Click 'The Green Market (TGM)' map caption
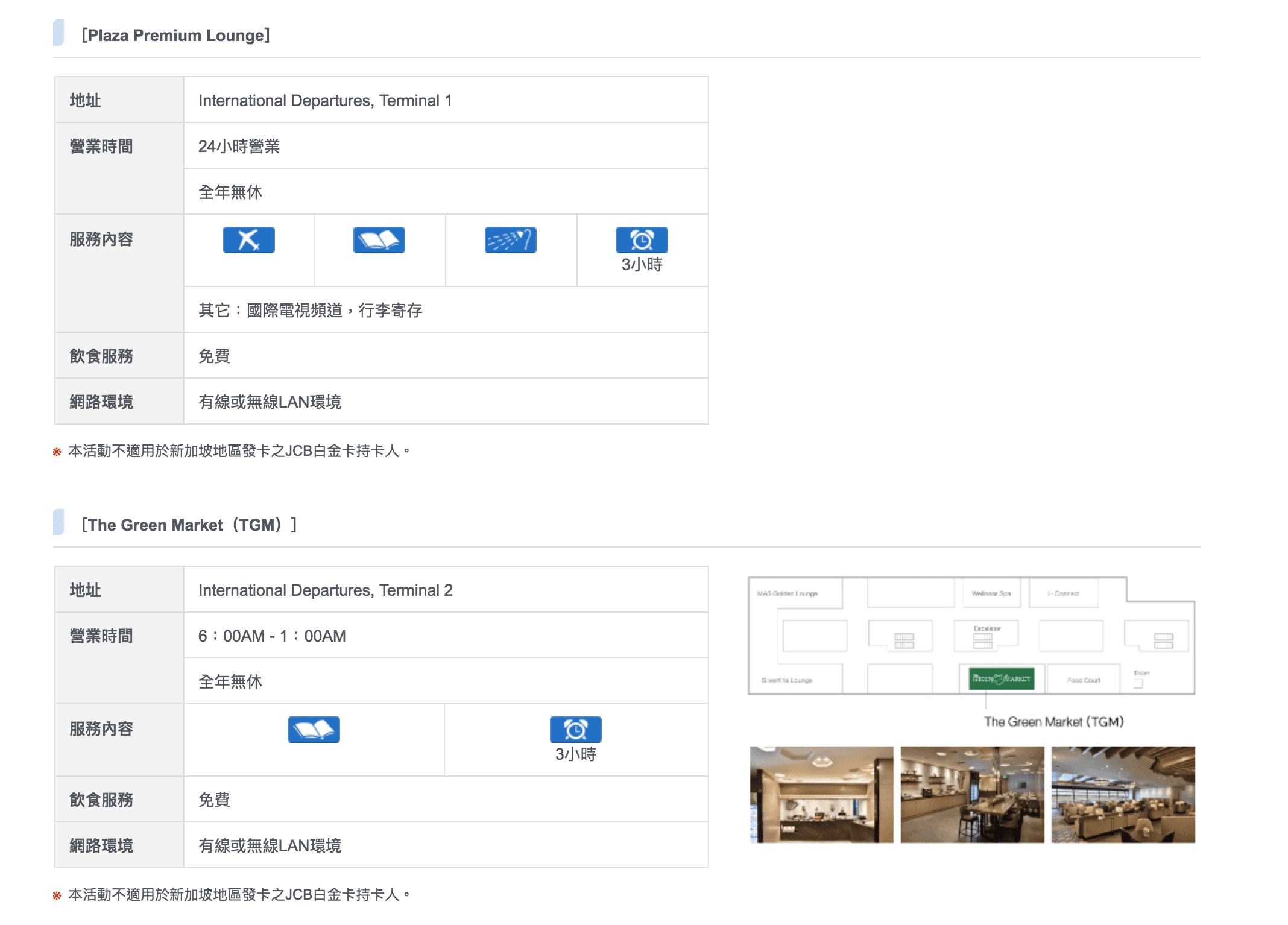 pyautogui.click(x=1054, y=722)
